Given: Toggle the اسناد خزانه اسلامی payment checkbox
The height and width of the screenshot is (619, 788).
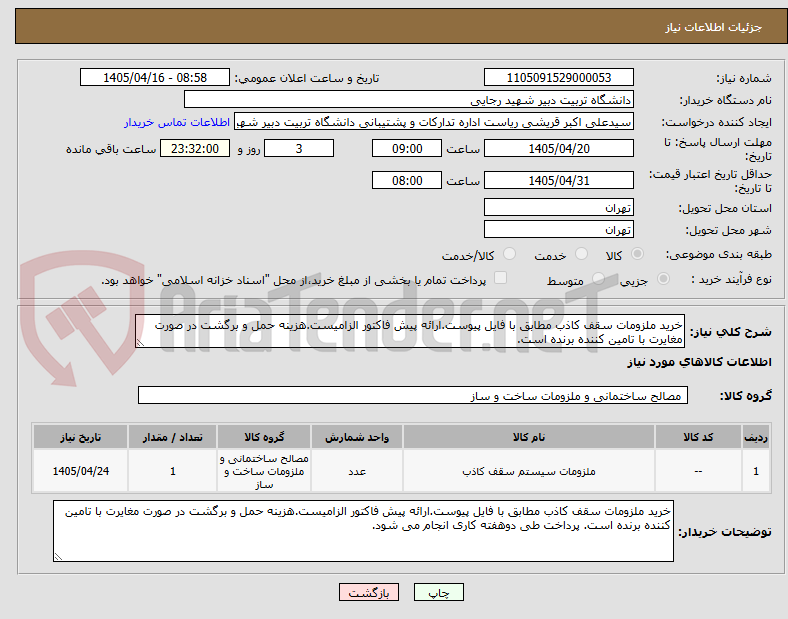Looking at the screenshot, I should [x=500, y=278].
